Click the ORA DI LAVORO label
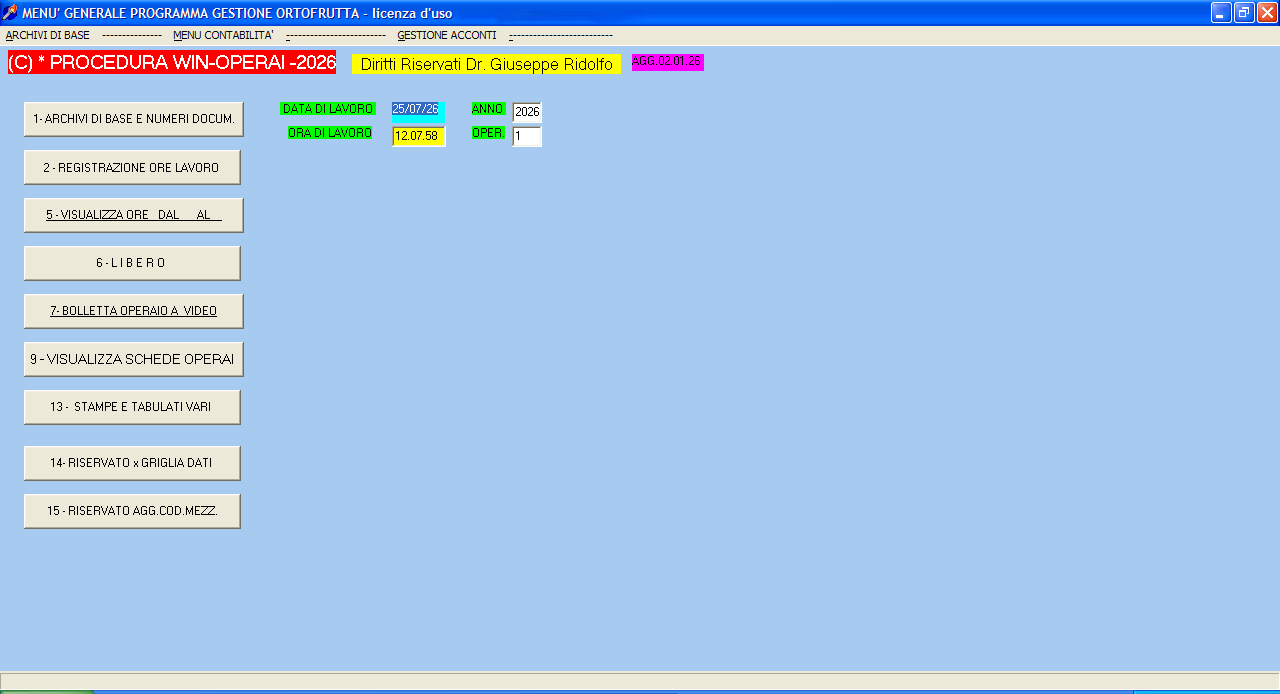 click(330, 133)
